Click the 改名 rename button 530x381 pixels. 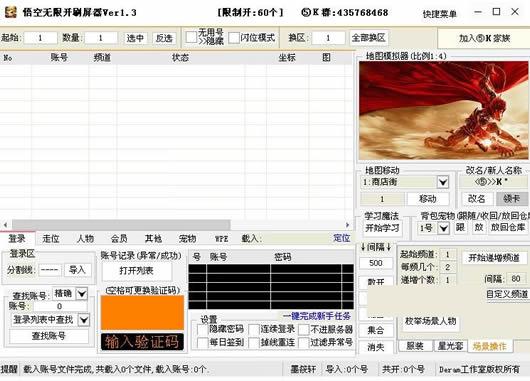click(x=477, y=199)
